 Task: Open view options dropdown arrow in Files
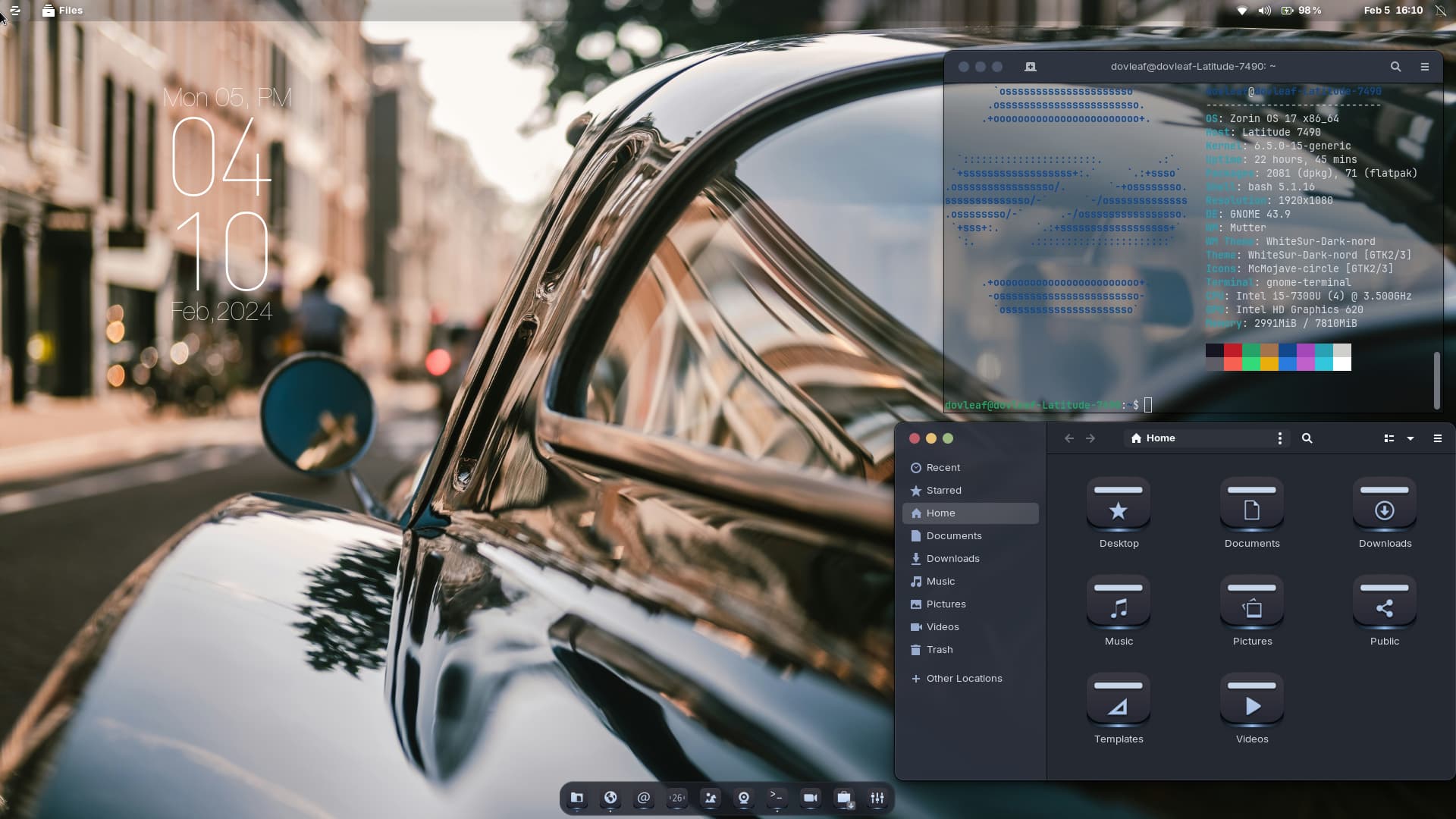click(x=1410, y=438)
